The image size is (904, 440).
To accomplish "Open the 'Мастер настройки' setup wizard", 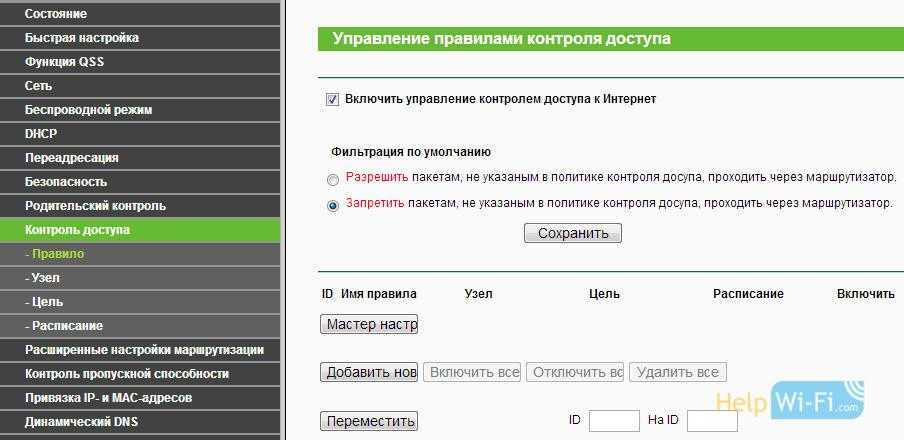I will click(369, 325).
